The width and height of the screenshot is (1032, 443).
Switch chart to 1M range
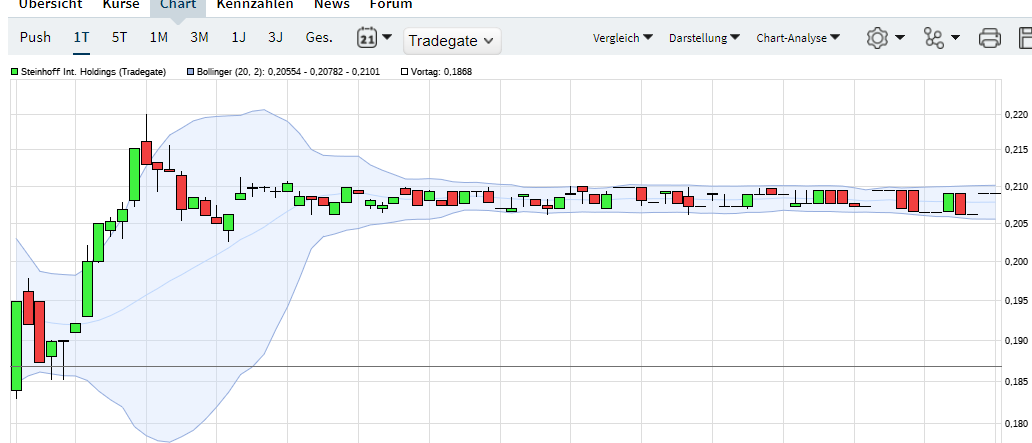pyautogui.click(x=159, y=38)
